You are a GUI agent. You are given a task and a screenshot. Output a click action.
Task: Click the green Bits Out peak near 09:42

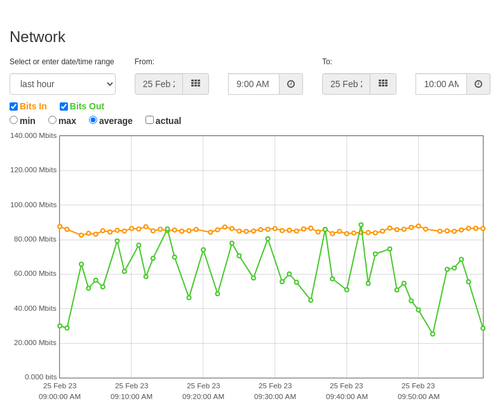[x=361, y=225]
